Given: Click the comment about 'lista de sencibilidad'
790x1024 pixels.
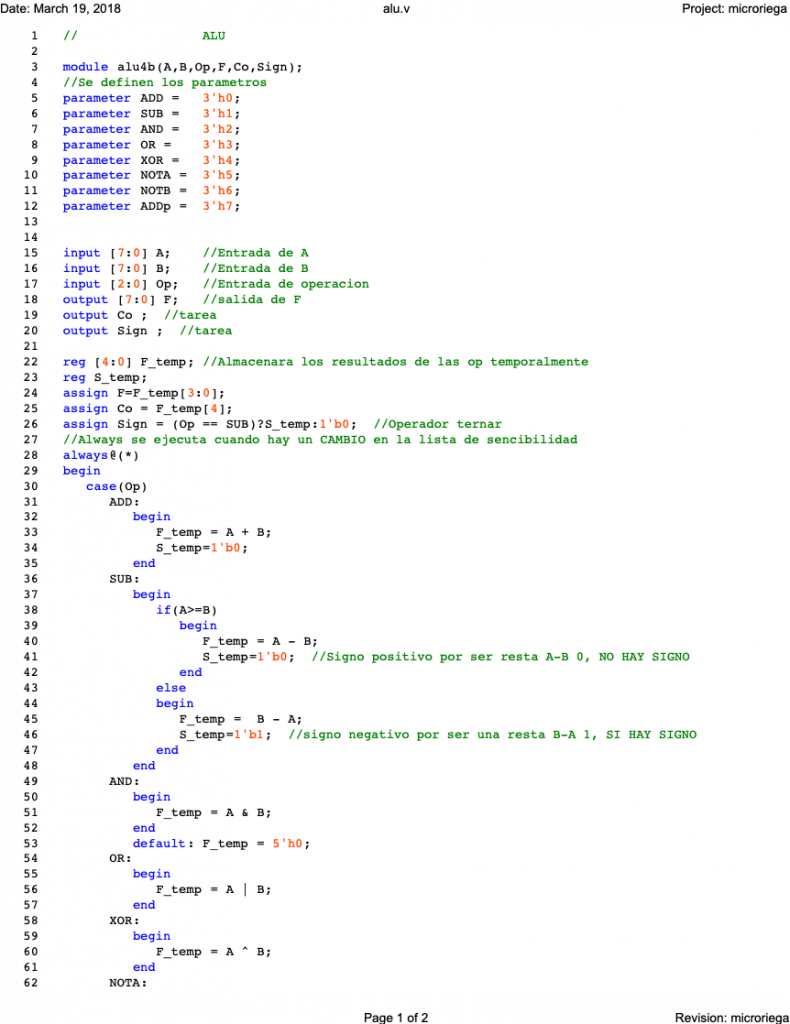Looking at the screenshot, I should tap(320, 440).
